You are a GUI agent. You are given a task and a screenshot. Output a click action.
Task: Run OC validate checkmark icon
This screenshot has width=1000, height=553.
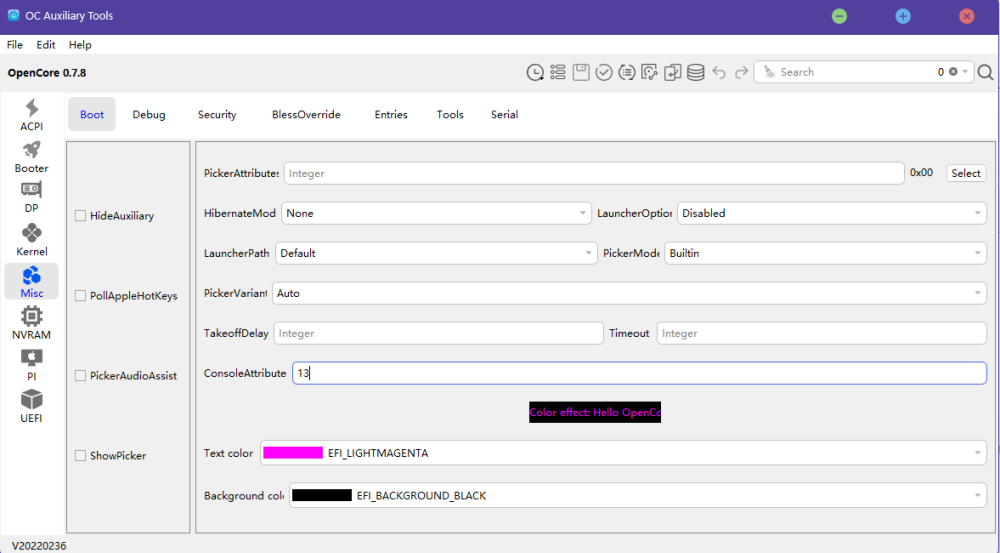tap(604, 72)
